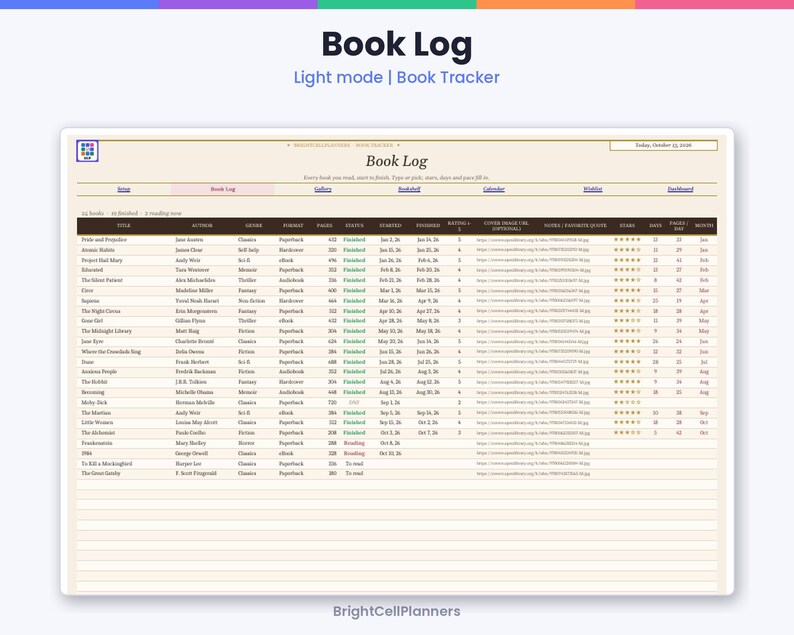Go to the Gallery sheet link

coord(323,189)
